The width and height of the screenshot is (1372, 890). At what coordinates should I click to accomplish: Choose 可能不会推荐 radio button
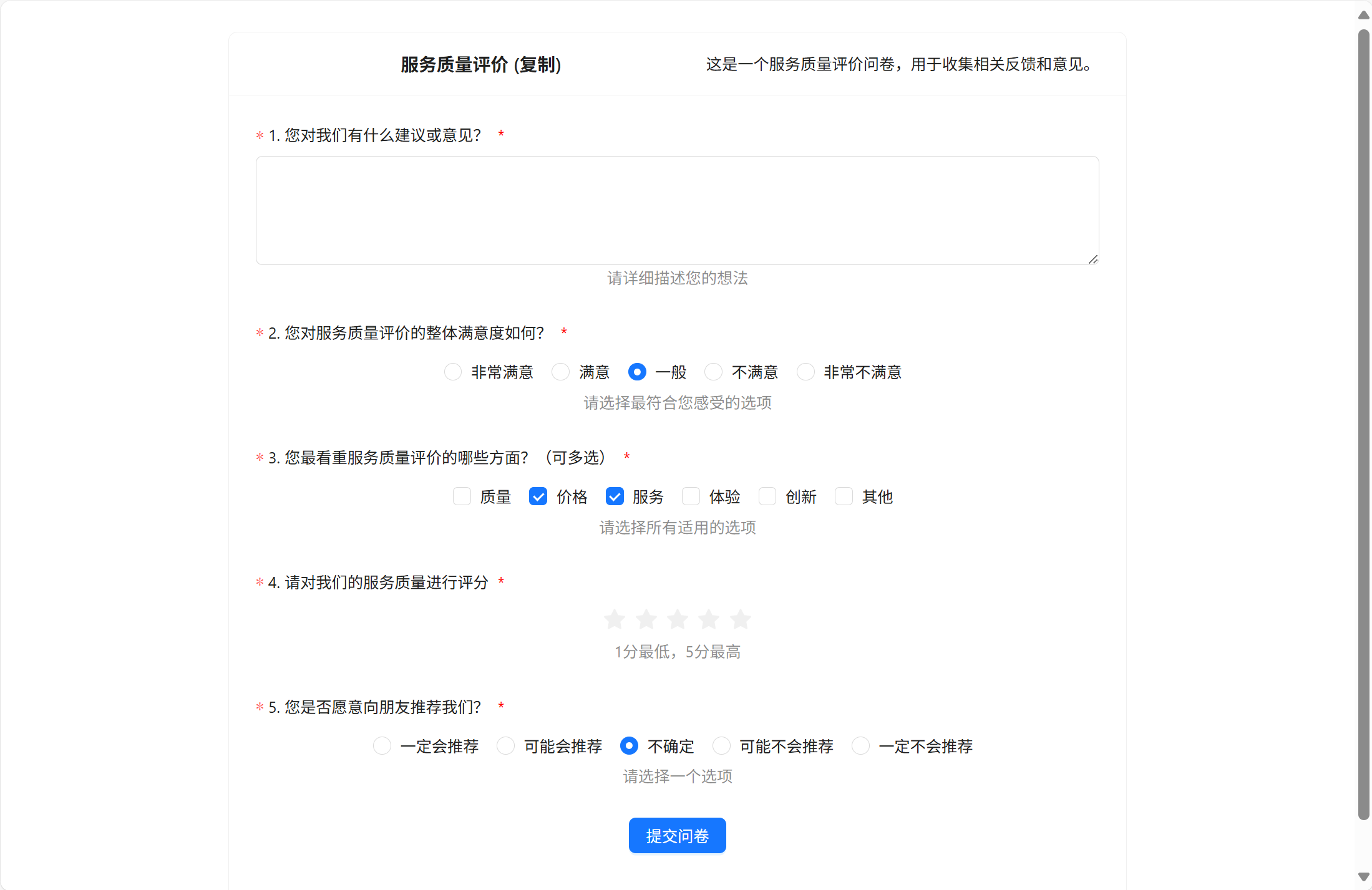tap(721, 746)
